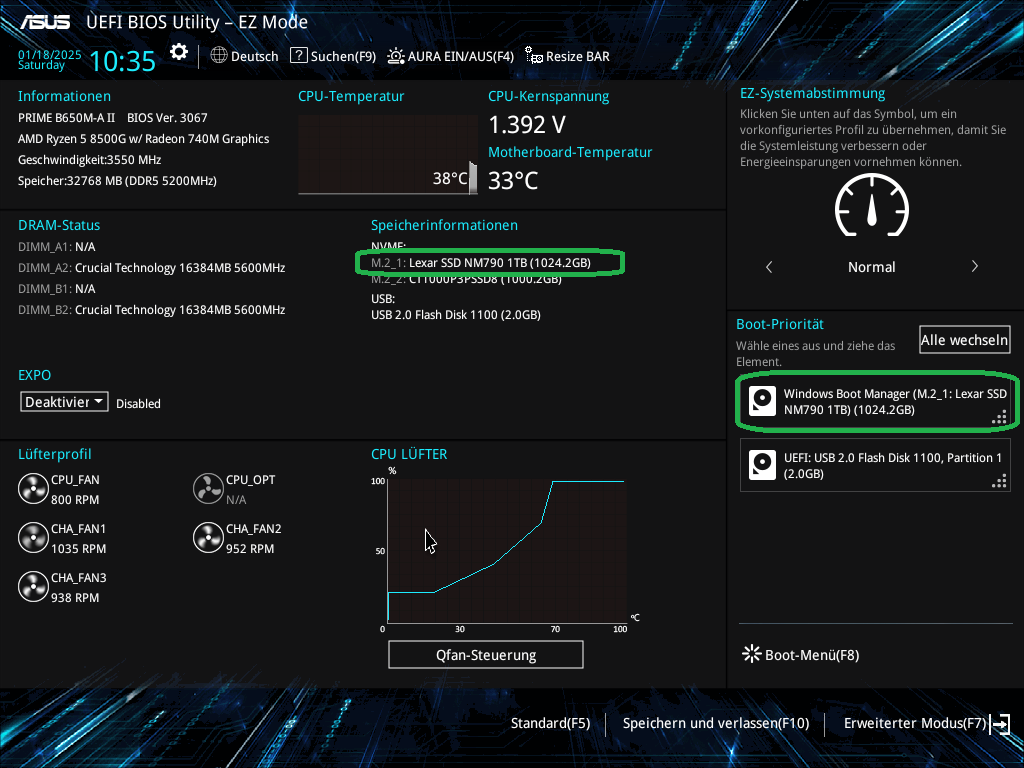The width and height of the screenshot is (1024, 768).
Task: Open settings via the gear icon
Action: [x=179, y=52]
